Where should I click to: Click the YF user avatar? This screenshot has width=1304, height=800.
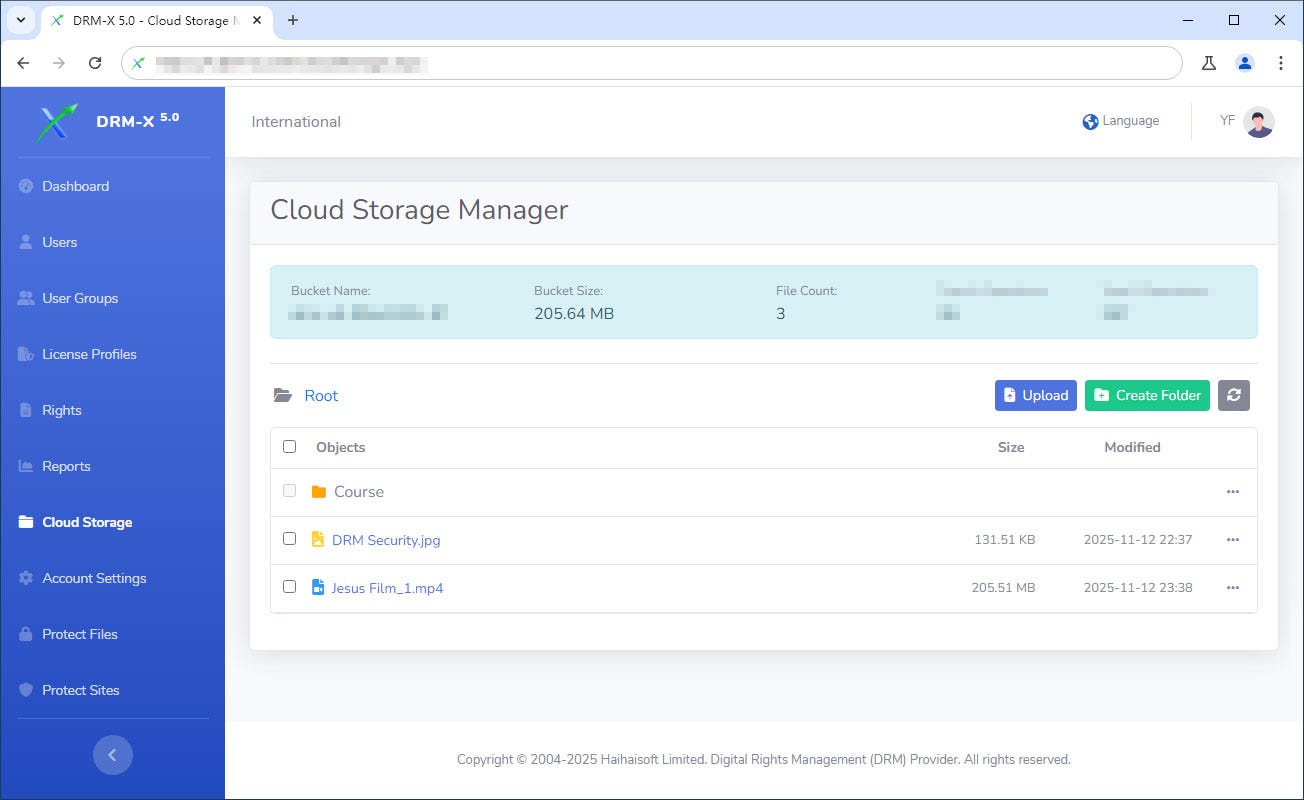tap(1259, 122)
